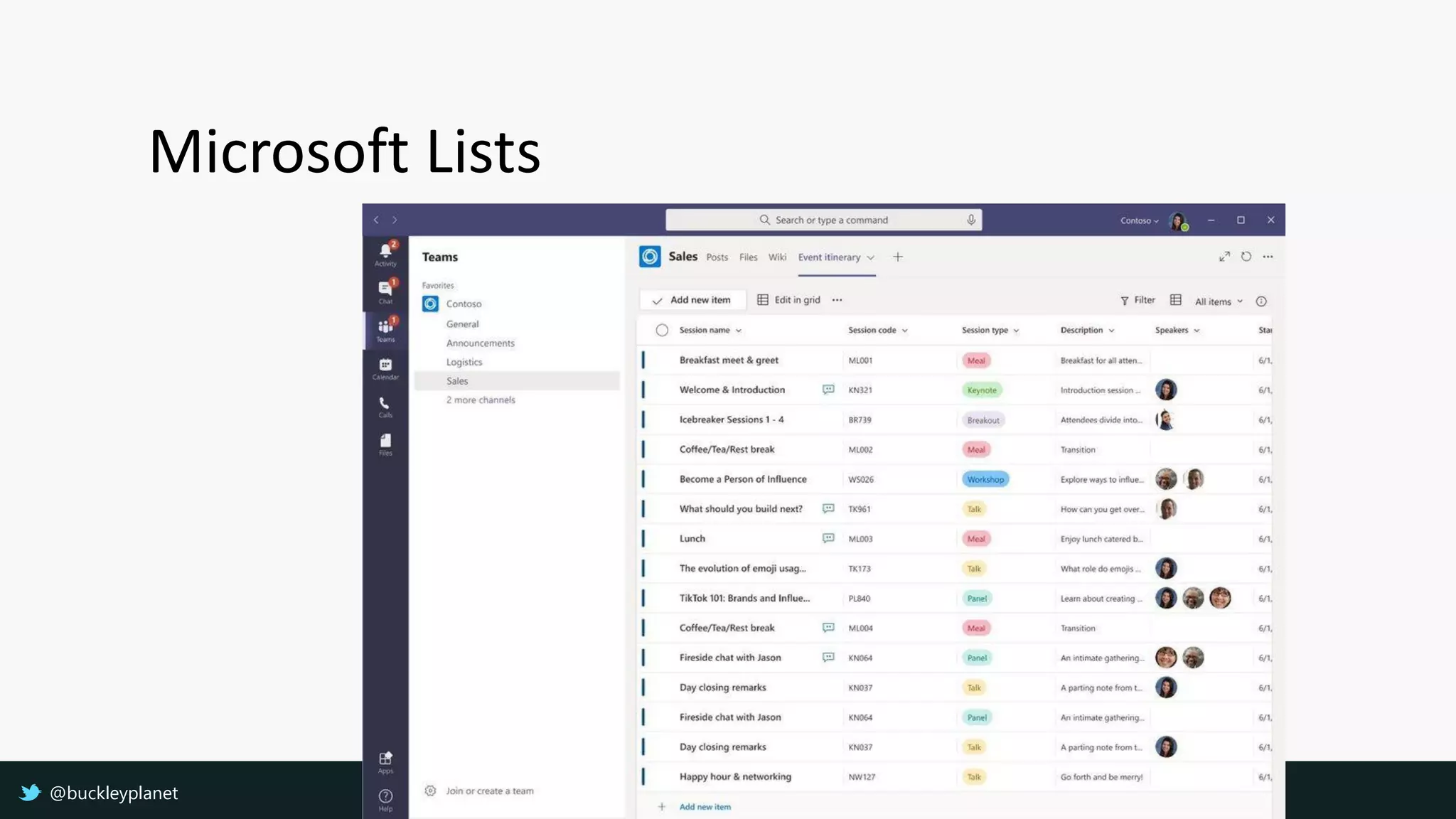Viewport: 1456px width, 819px height.
Task: Open Breakfast meet & greet item
Action: pos(729,360)
